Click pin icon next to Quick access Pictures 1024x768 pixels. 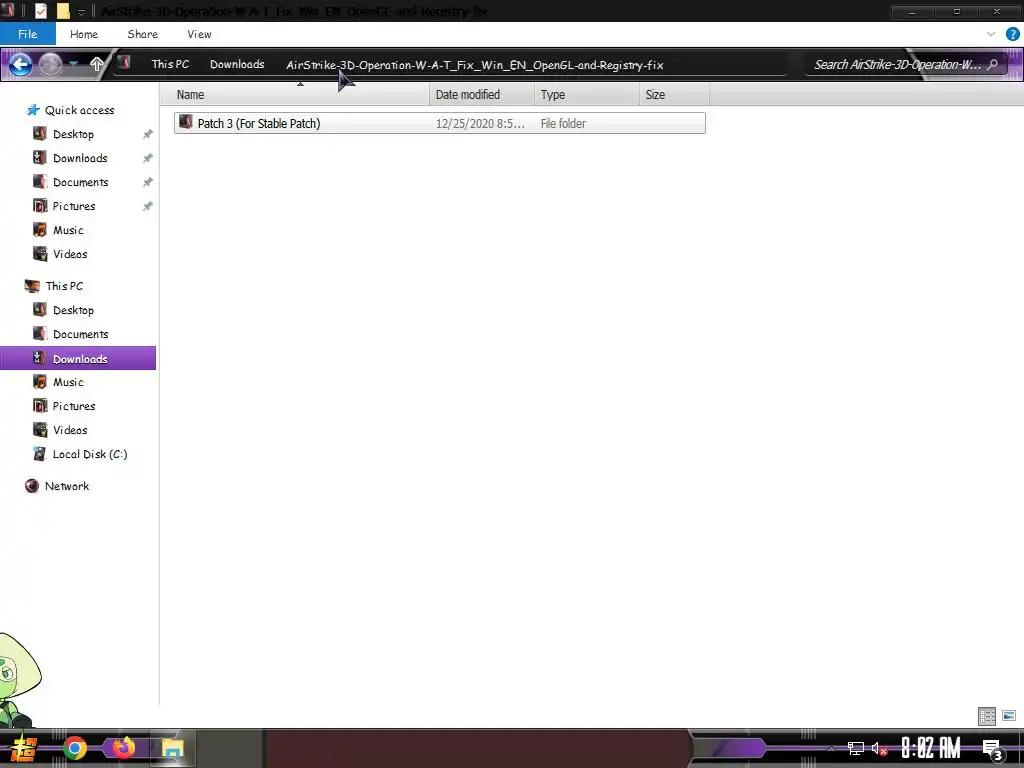tap(148, 206)
